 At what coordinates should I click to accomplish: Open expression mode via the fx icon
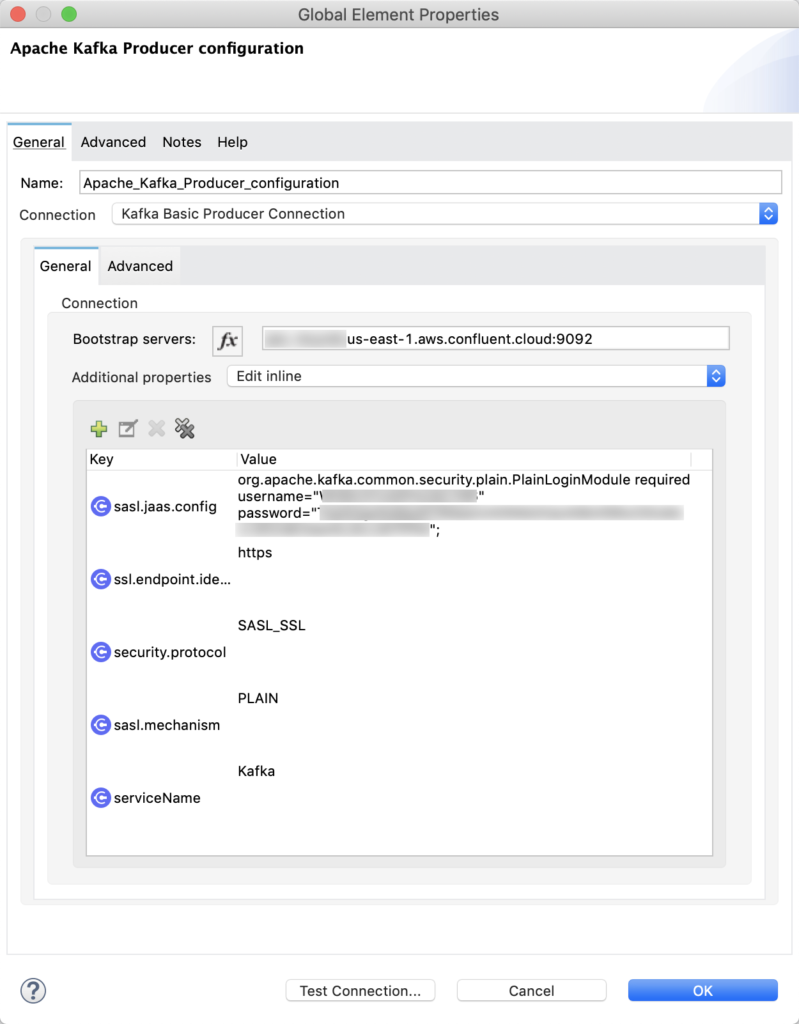point(227,340)
